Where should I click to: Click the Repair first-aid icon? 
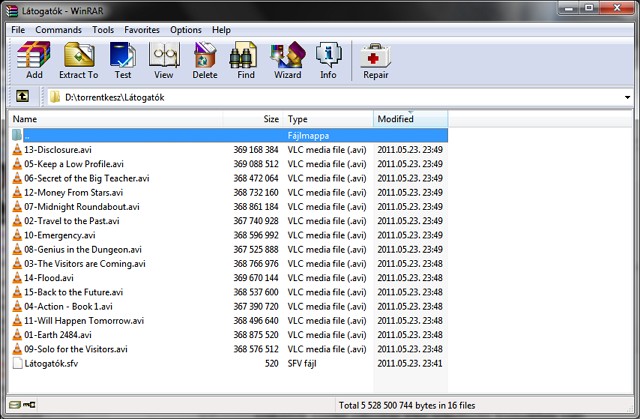coord(376,60)
